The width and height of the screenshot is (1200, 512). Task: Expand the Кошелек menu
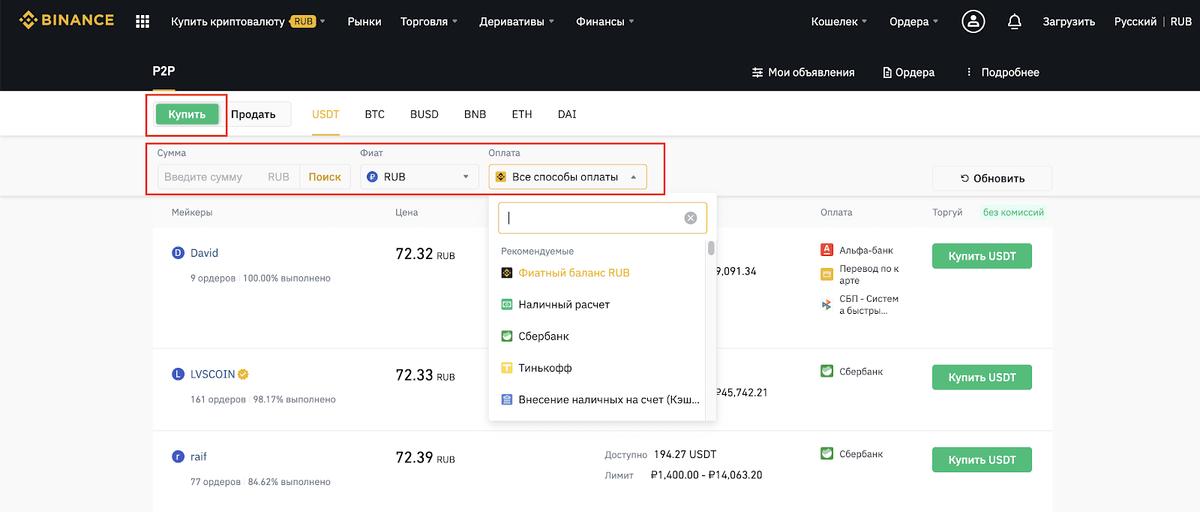coord(838,21)
